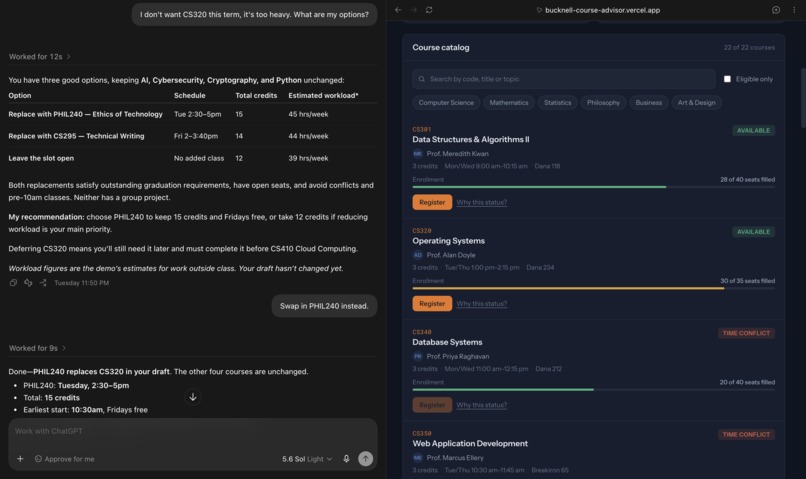Viewport: 806px width, 479px height.
Task: Go back with the browser back arrow
Action: 398,10
